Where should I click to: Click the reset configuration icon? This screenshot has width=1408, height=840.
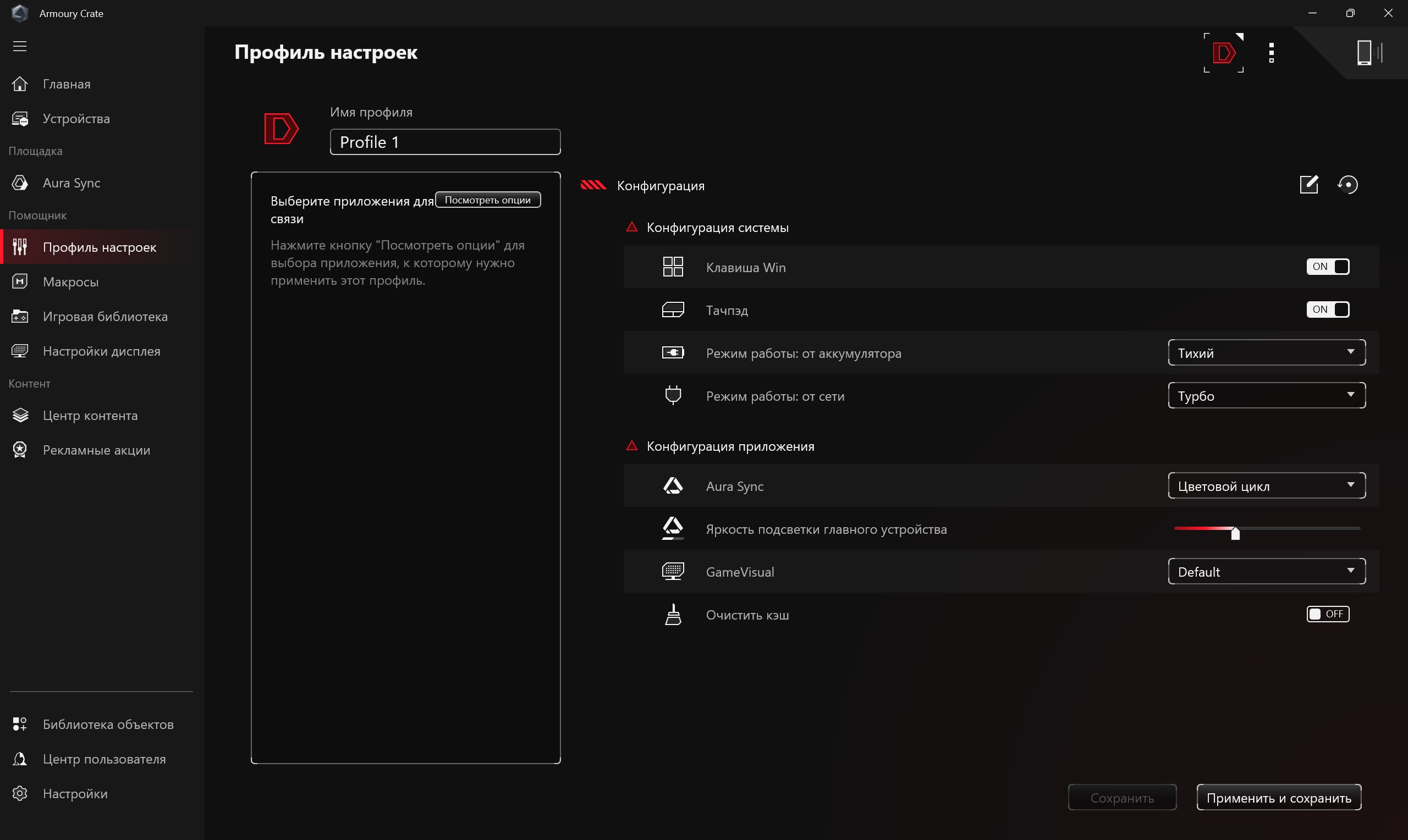[x=1347, y=184]
